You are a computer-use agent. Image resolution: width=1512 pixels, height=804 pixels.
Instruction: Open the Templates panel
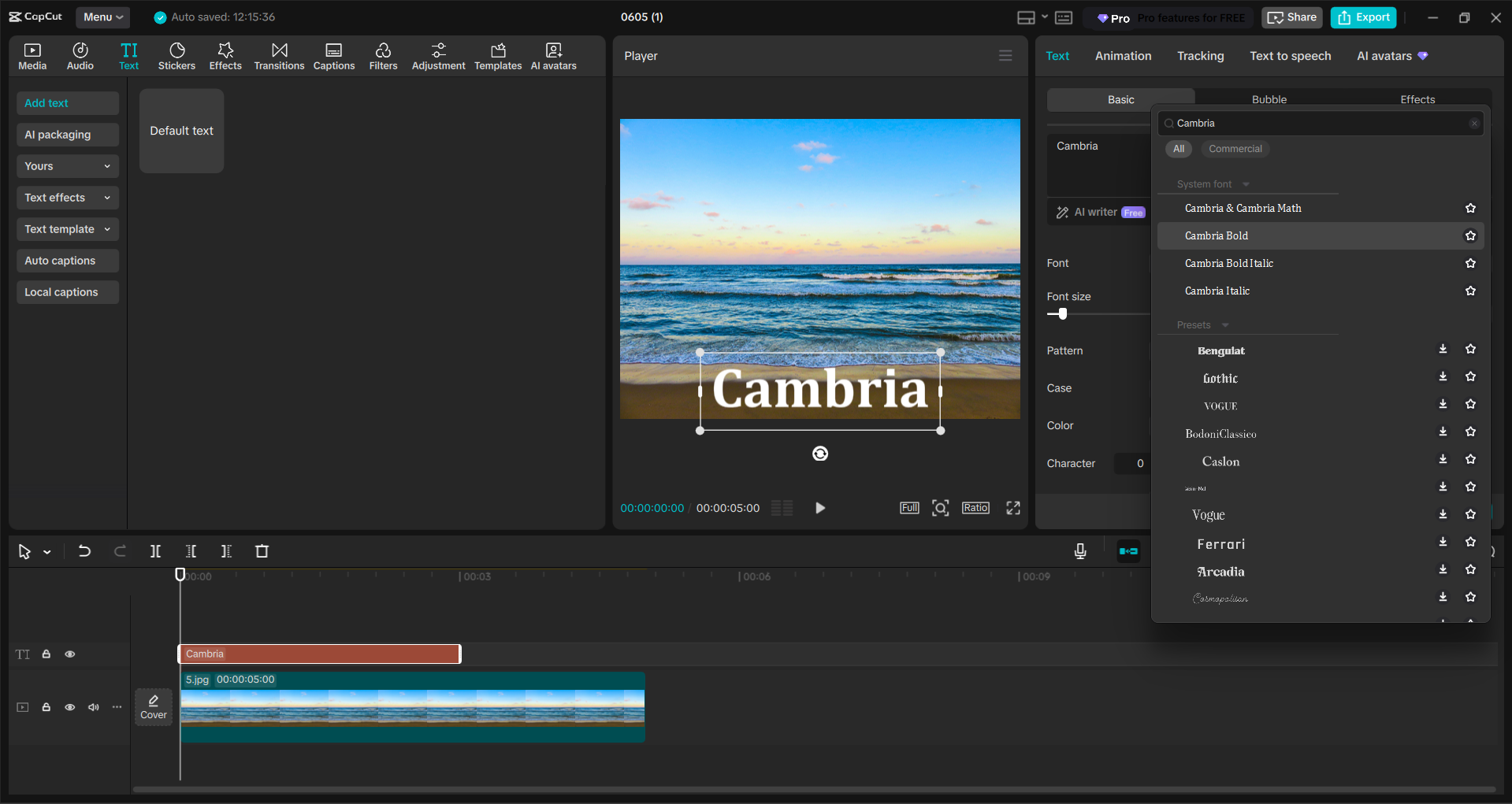497,55
